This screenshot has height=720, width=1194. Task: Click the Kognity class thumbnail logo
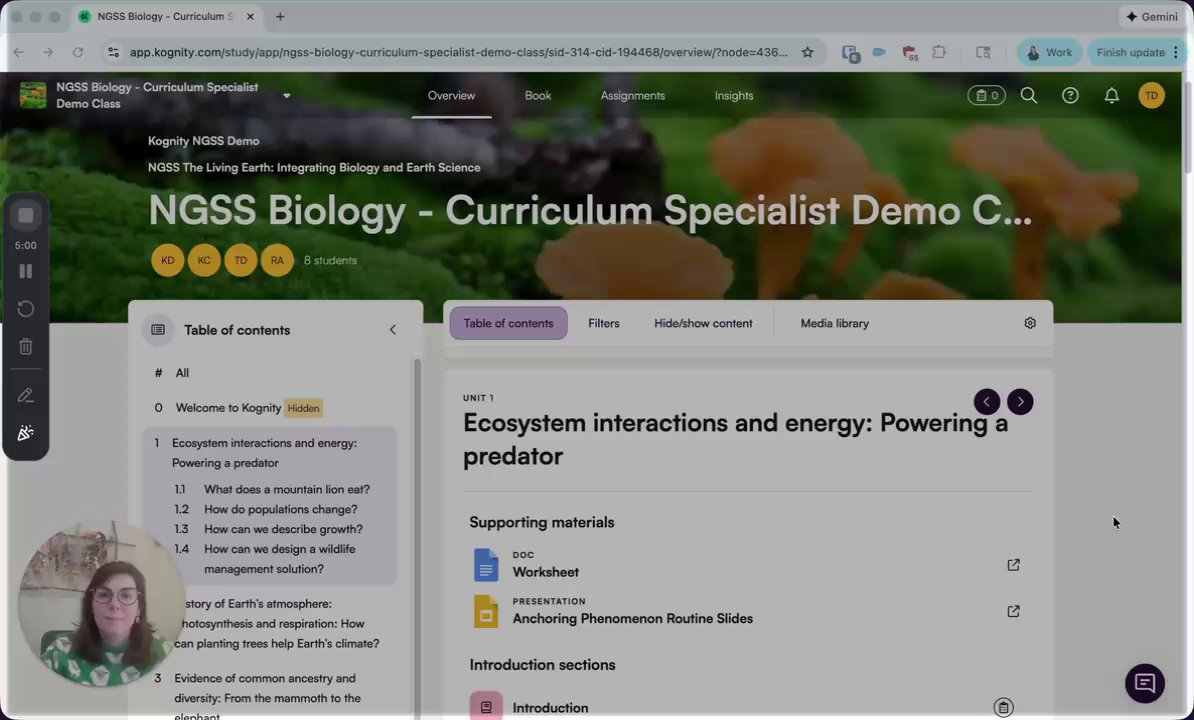point(33,95)
